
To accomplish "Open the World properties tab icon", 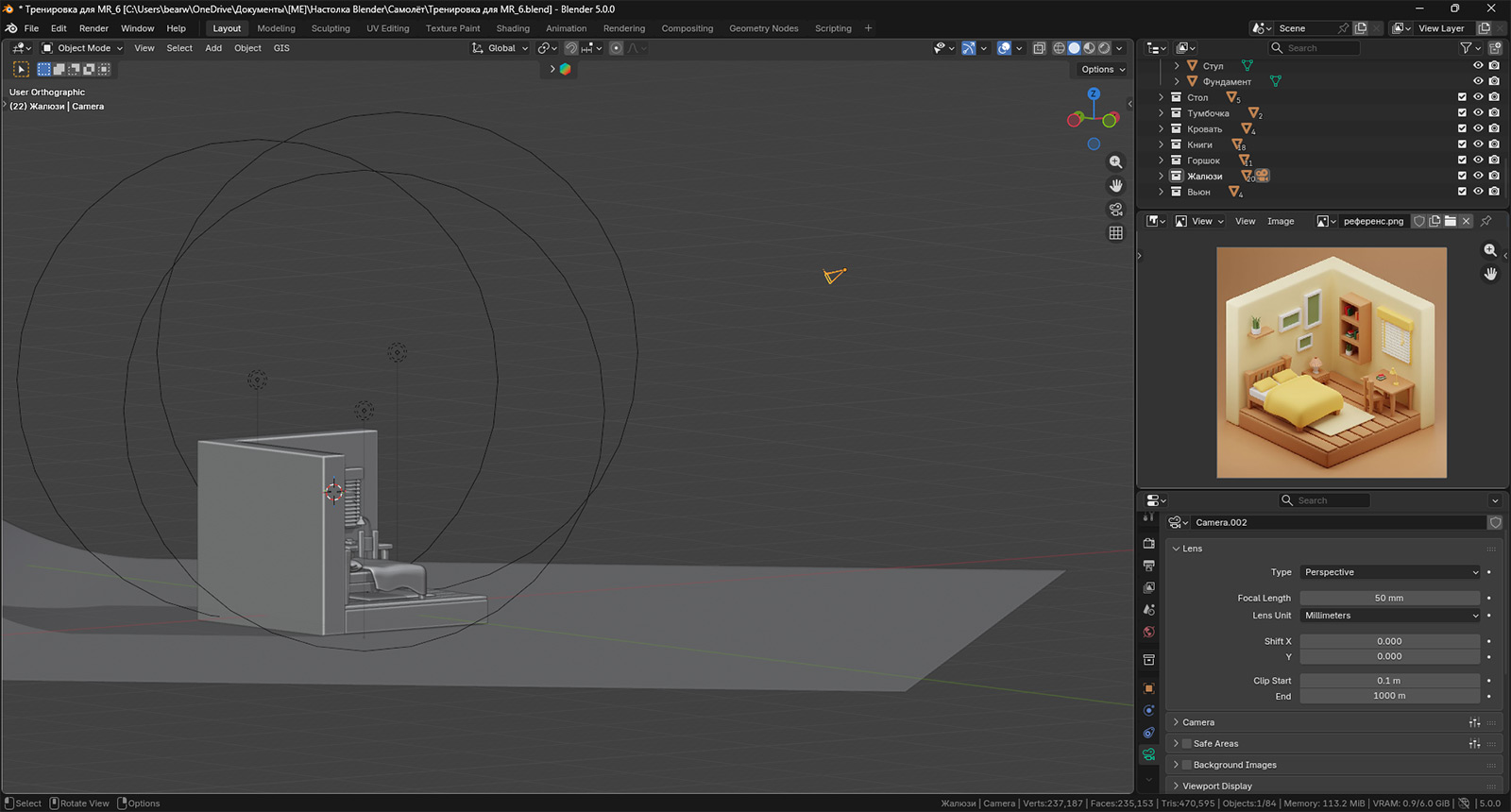I will click(x=1148, y=632).
